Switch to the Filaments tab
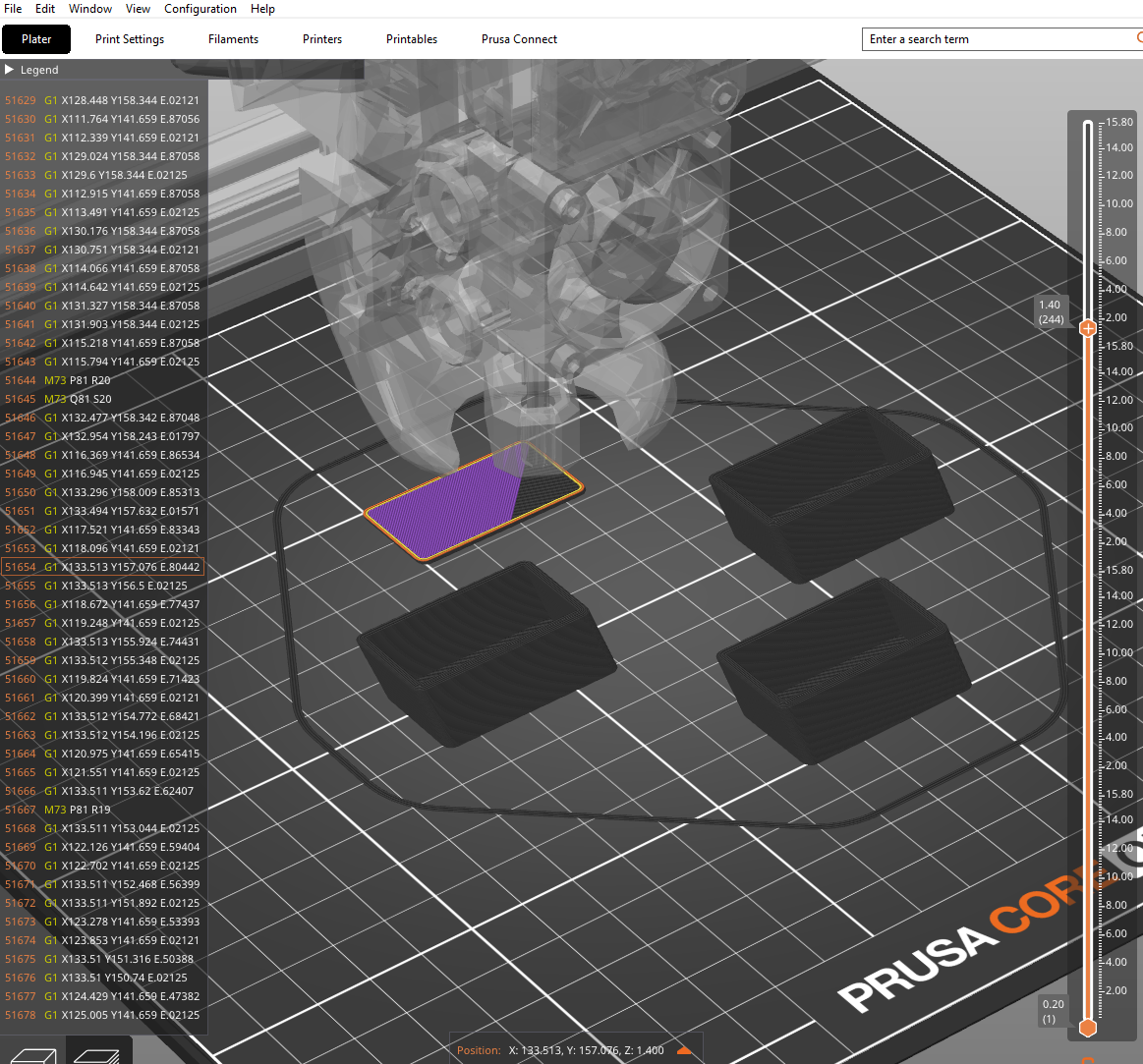 [233, 39]
